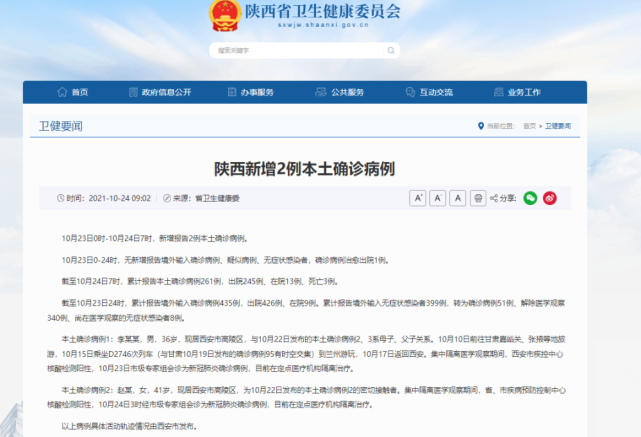Click paragraph starting 10月23日0时-10月24日7时

(155, 238)
